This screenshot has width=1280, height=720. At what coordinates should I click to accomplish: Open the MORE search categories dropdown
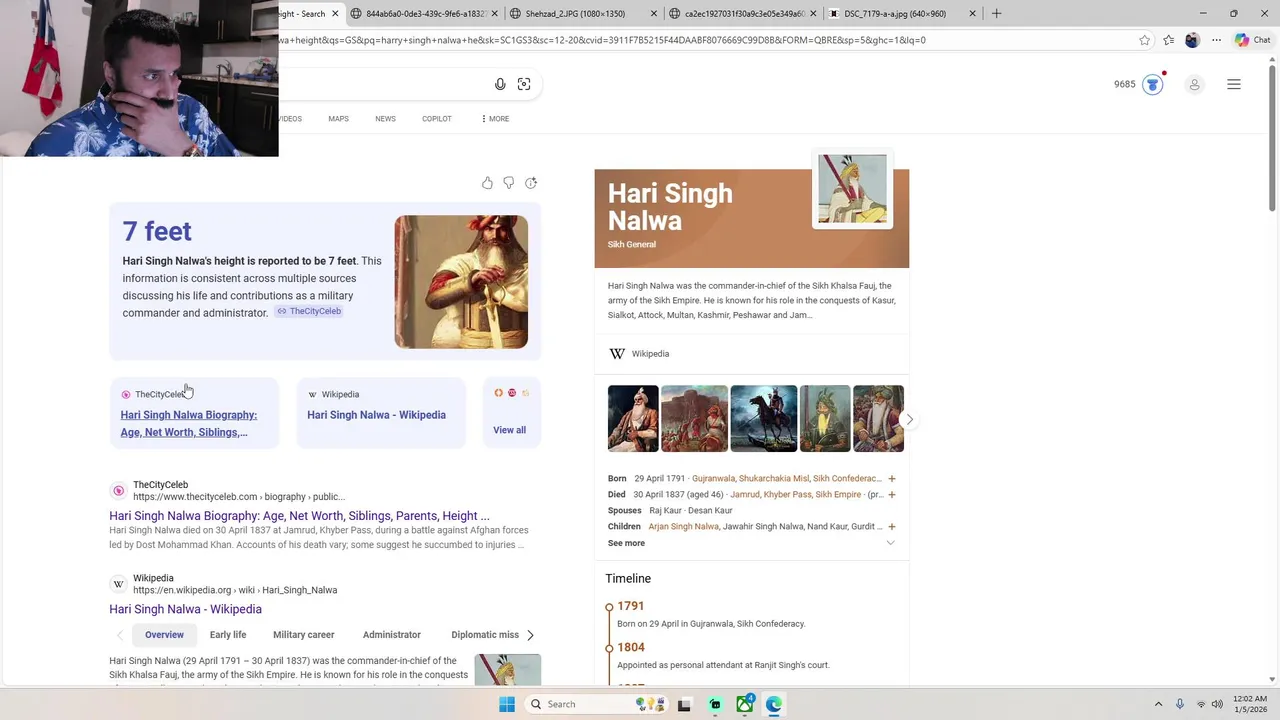point(495,119)
